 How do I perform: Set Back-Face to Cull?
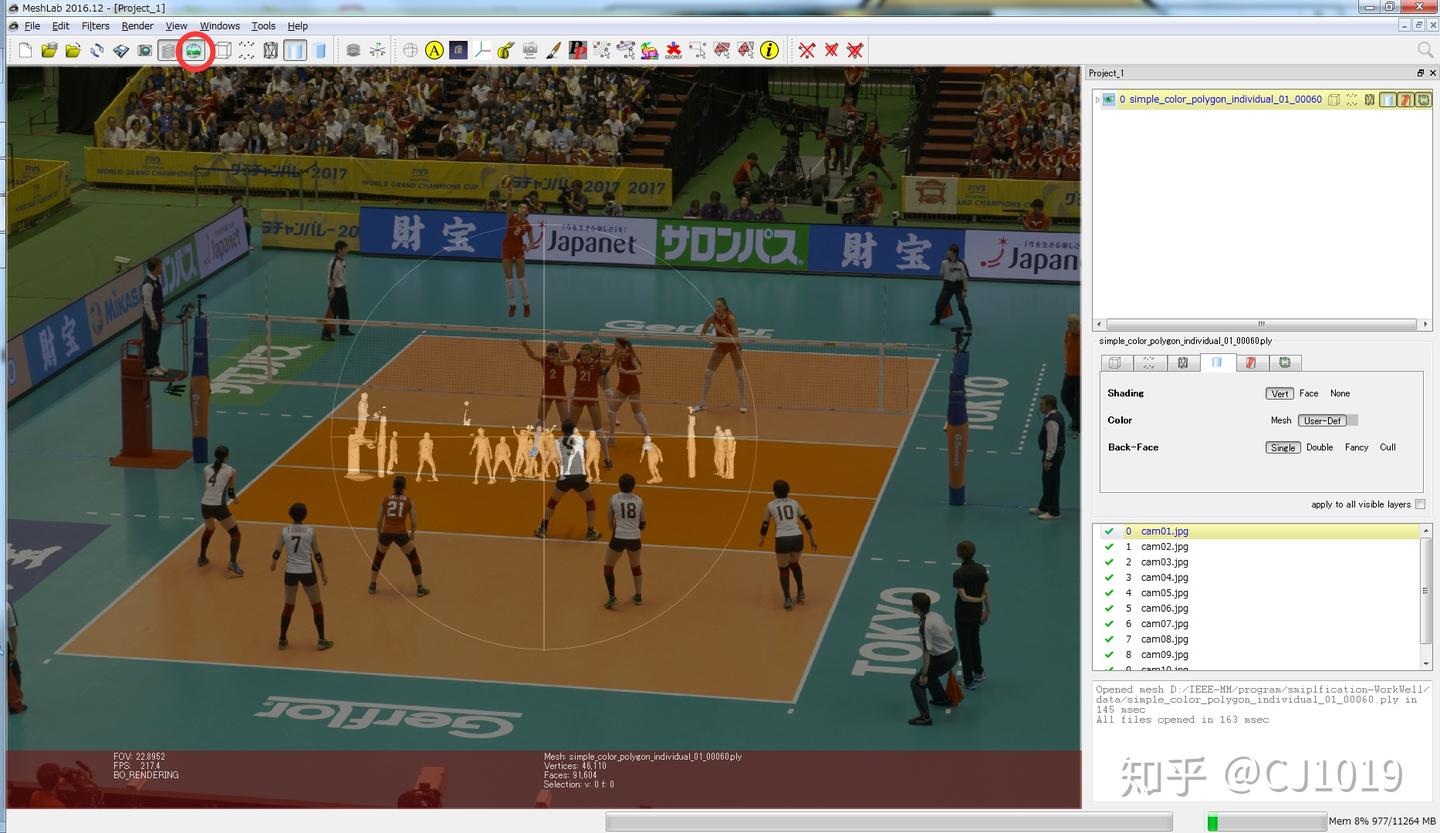click(x=1388, y=448)
